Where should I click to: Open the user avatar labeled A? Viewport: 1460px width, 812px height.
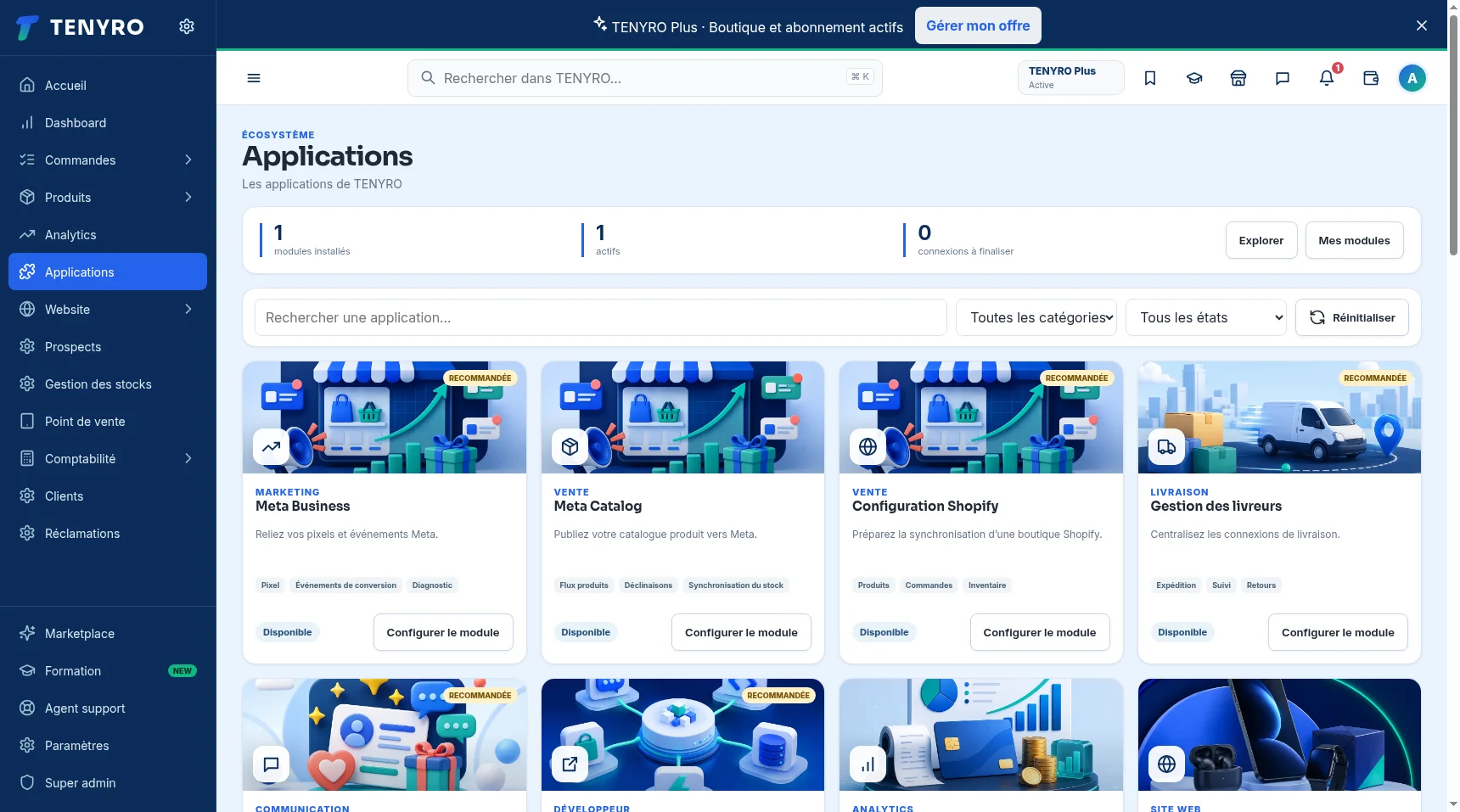[1412, 78]
